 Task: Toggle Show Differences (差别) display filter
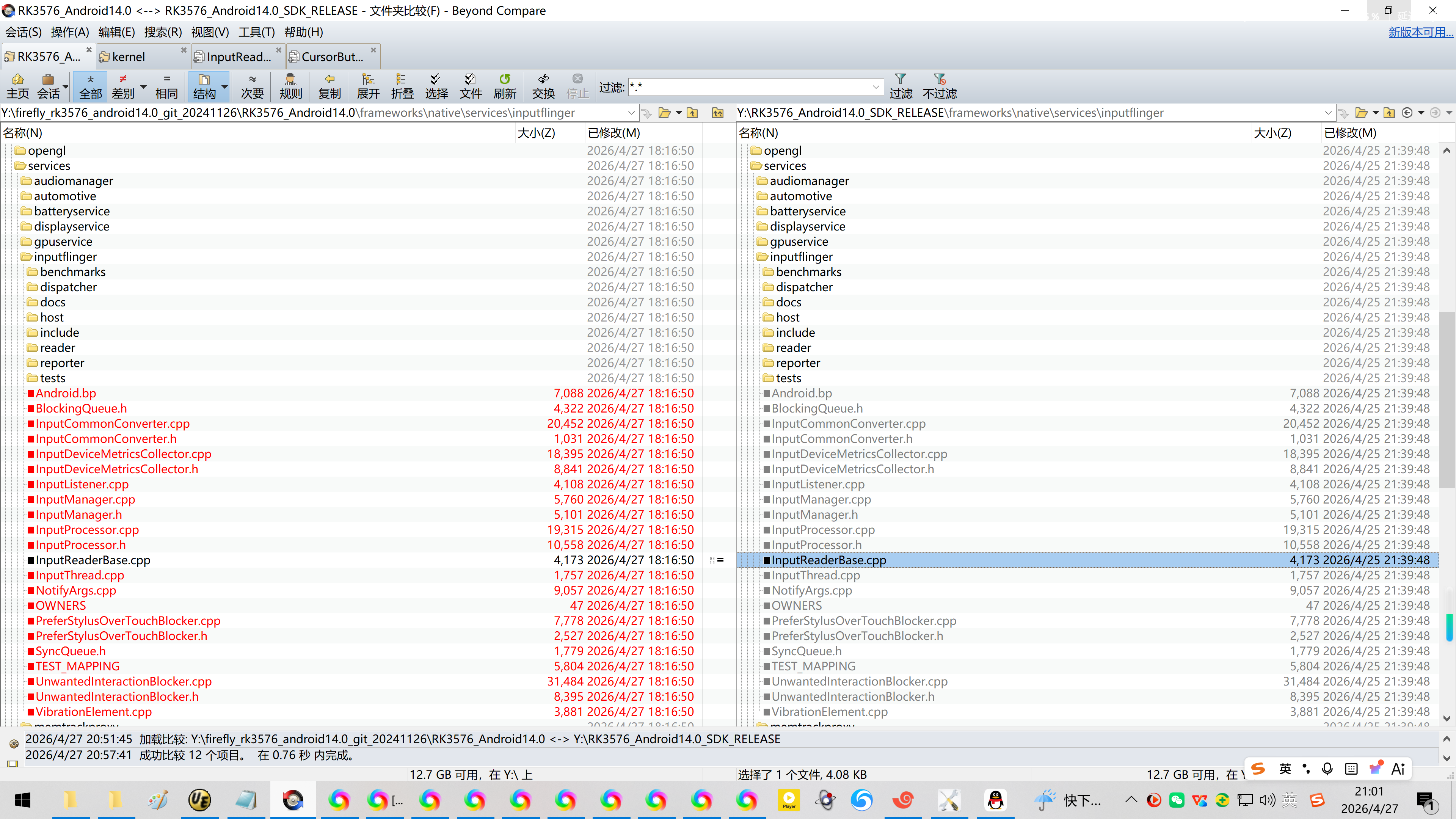[123, 86]
